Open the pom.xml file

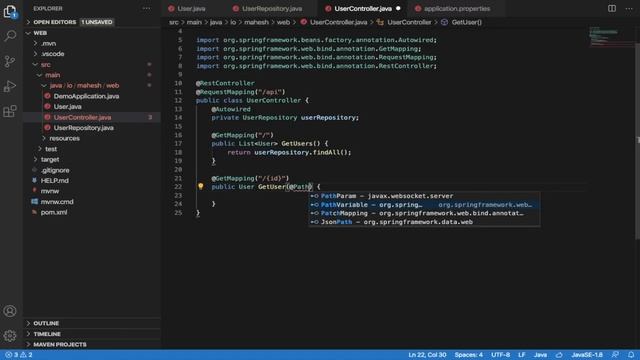coord(53,212)
